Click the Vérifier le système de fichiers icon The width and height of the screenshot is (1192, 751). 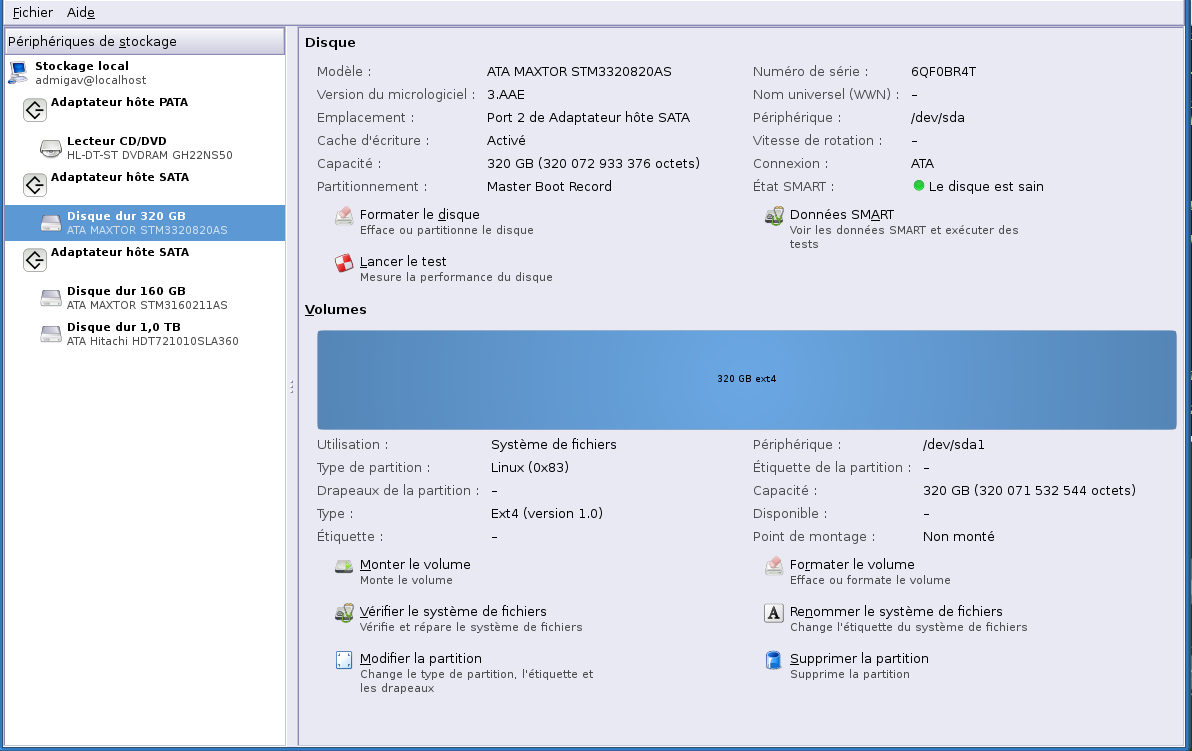[344, 613]
